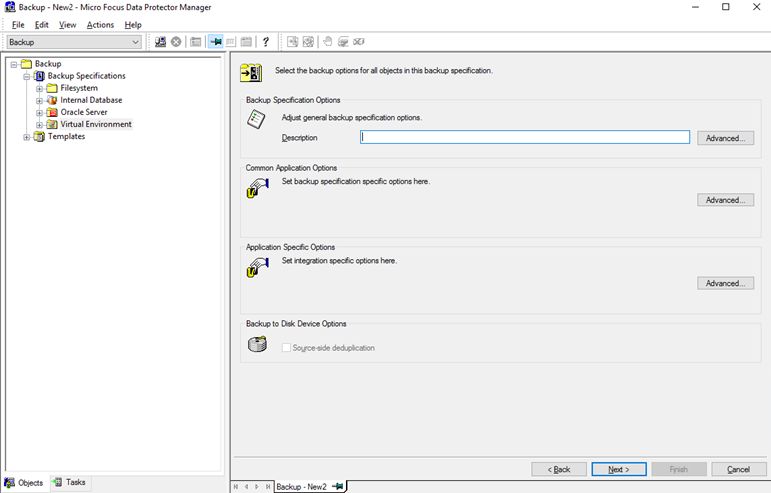Click the device toolbar icon after the hand
Viewport: 771px width, 493px height.
(x=343, y=42)
